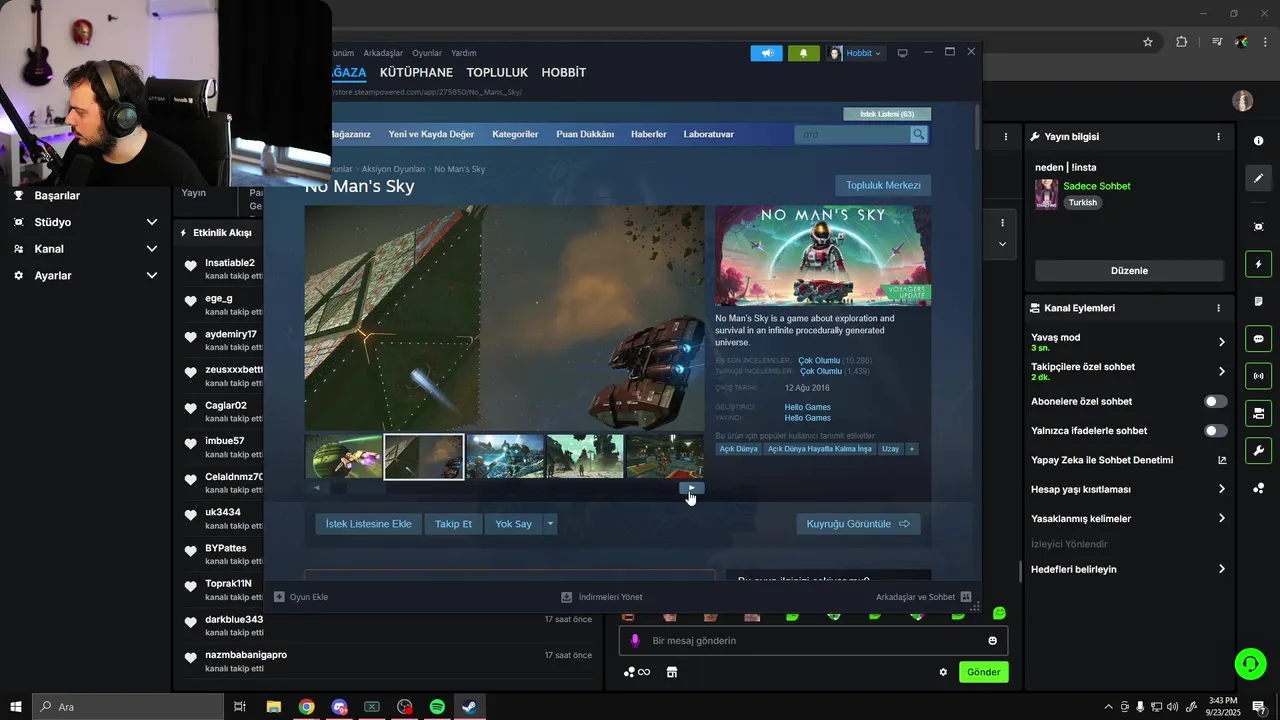Click the Steam announcements megaphone icon
The height and width of the screenshot is (720, 1280).
(767, 53)
